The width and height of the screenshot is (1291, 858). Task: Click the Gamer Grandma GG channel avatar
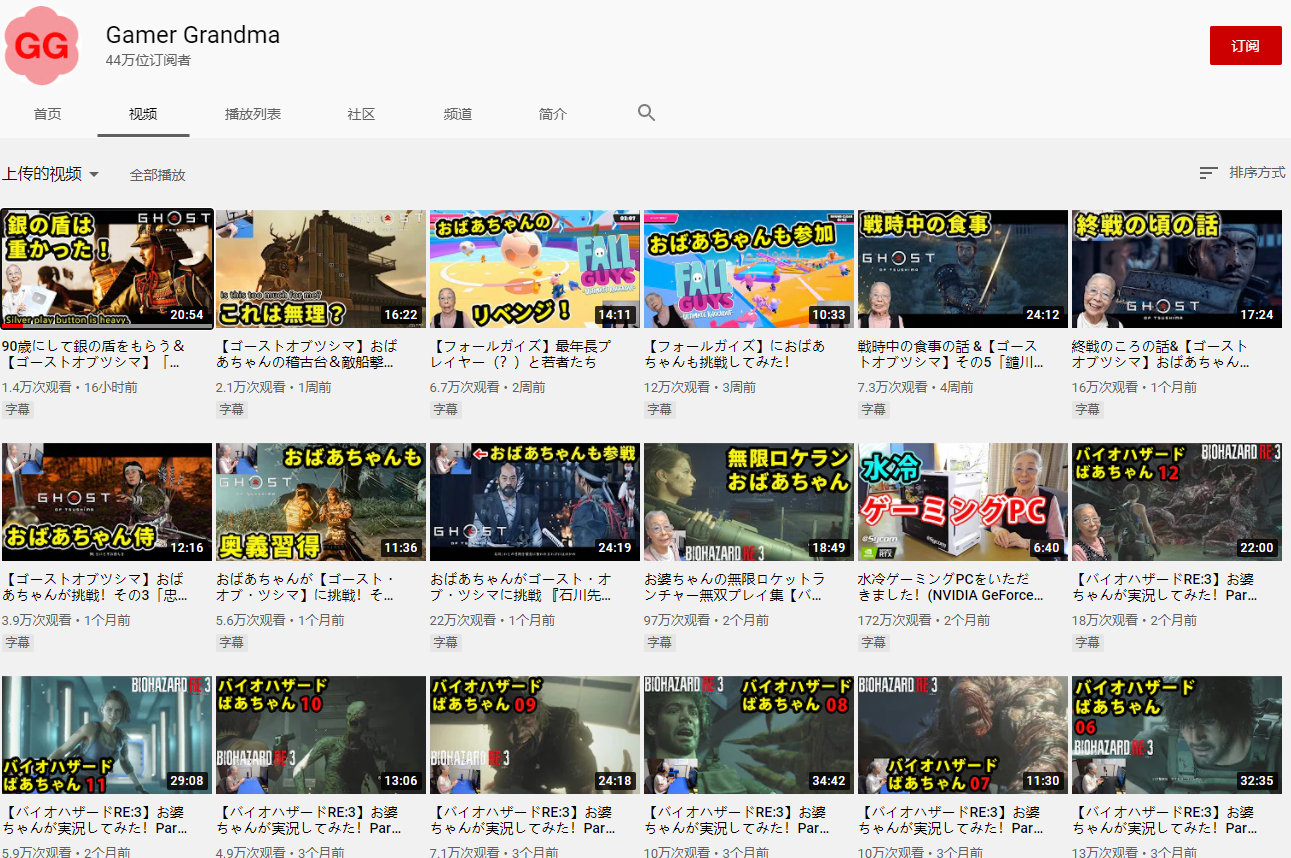coord(42,45)
